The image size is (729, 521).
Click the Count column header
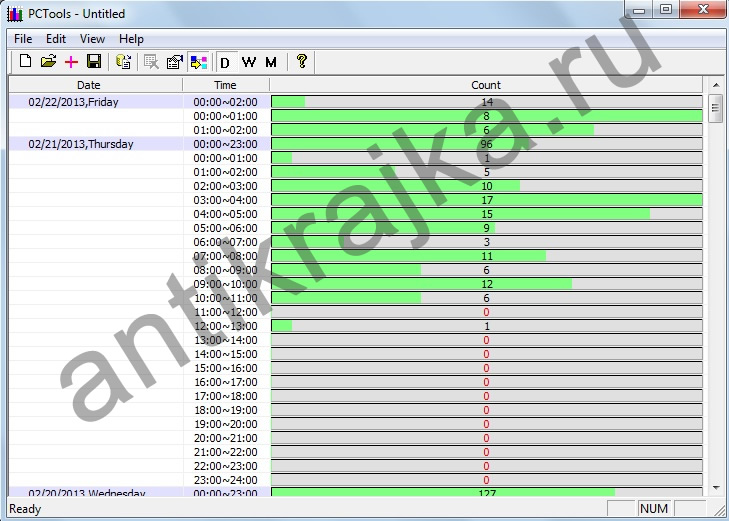click(486, 85)
